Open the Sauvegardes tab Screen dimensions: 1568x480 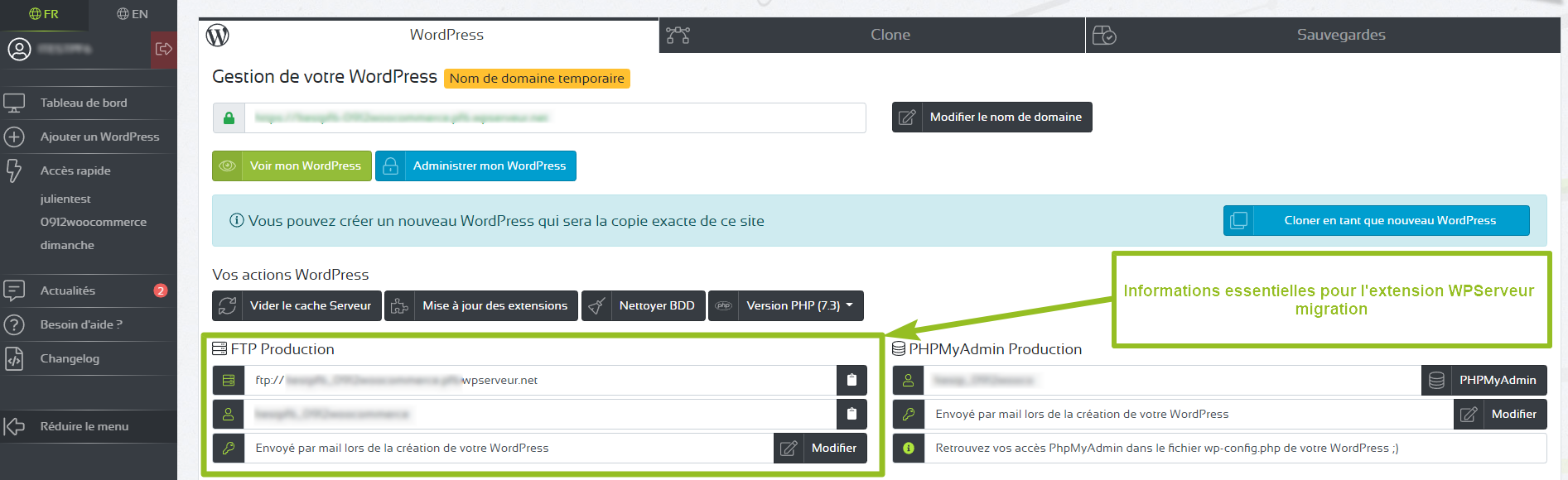(x=1340, y=35)
